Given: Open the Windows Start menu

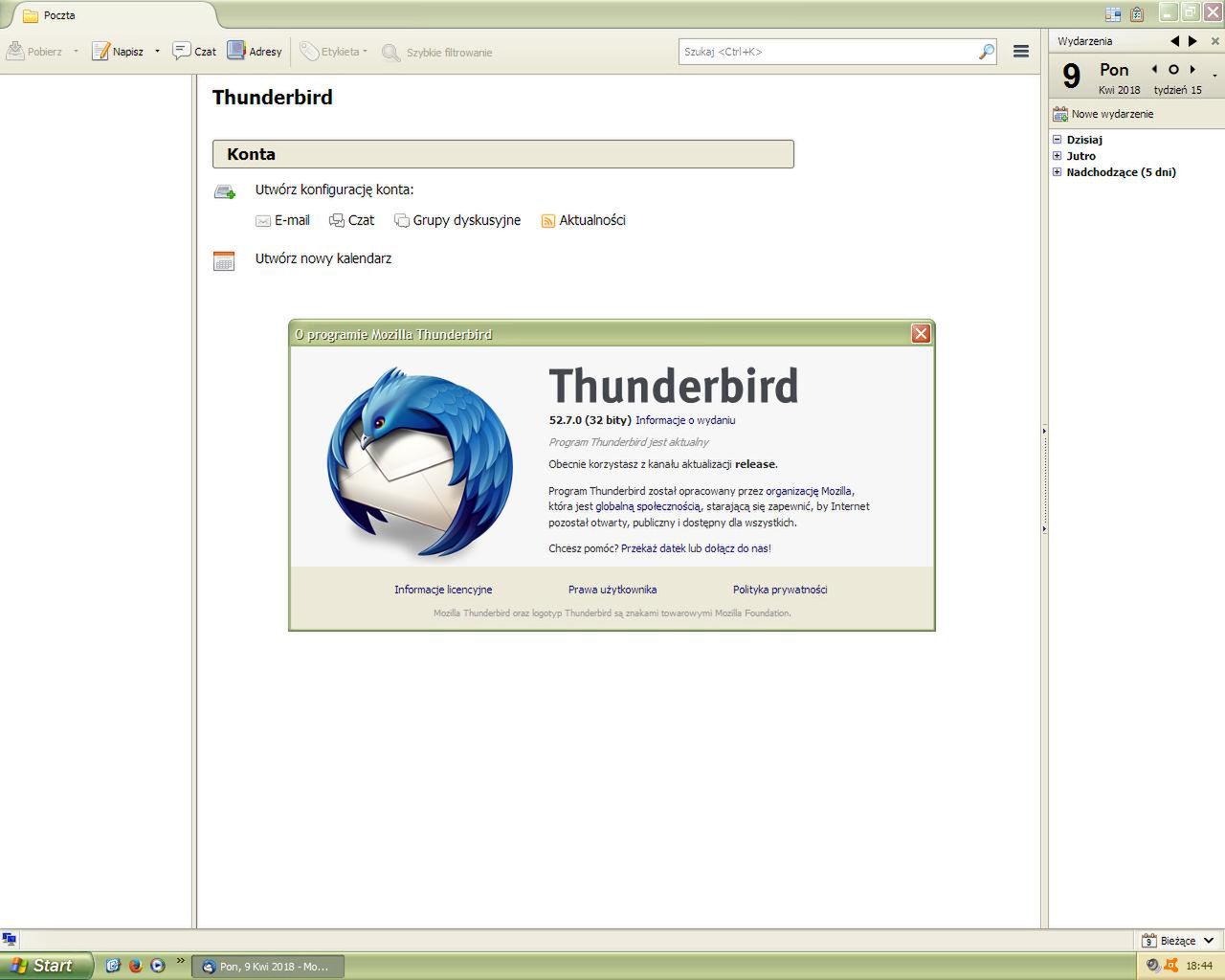Looking at the screenshot, I should pos(46,966).
